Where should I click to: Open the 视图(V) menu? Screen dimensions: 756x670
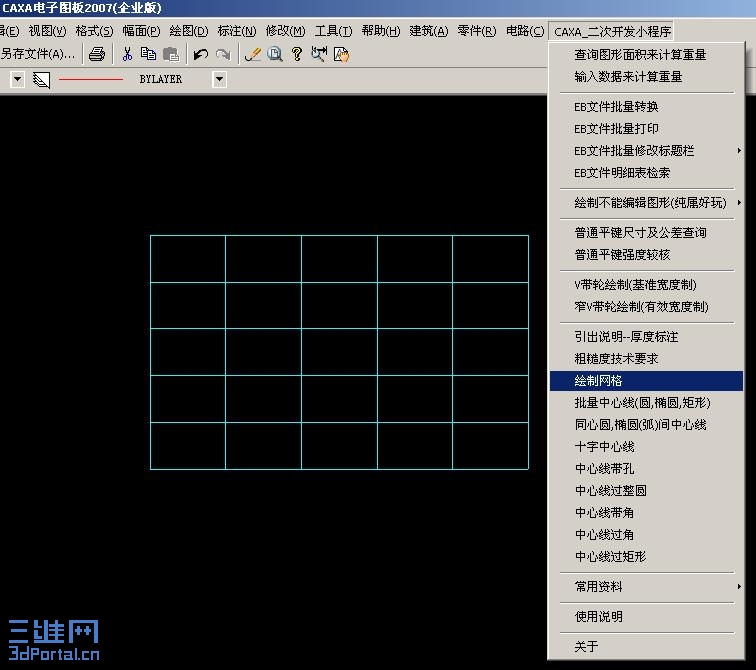click(47, 31)
